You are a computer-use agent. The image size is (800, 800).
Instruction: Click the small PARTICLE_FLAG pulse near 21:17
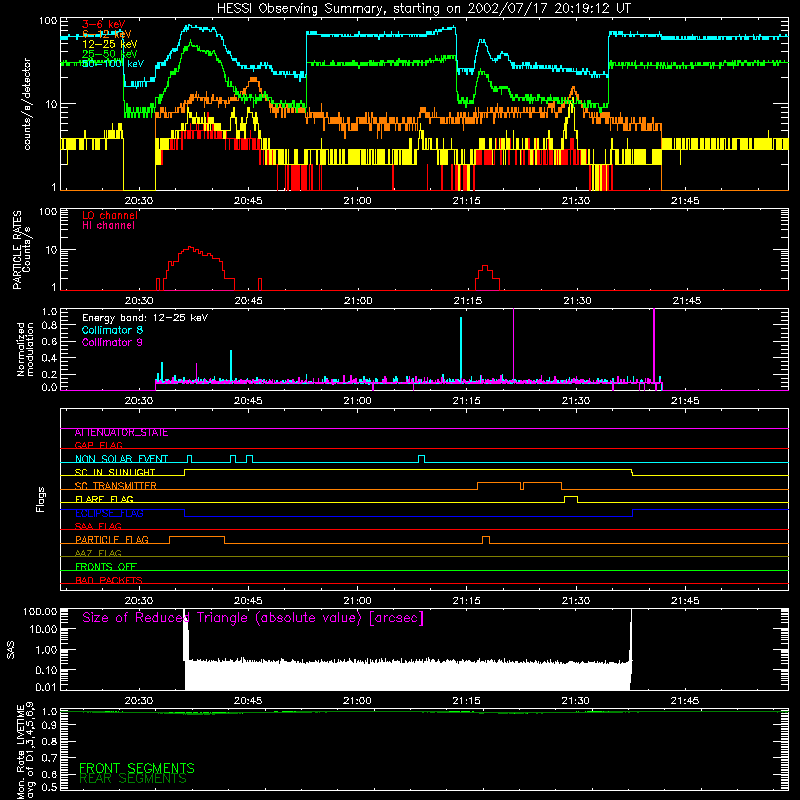pyautogui.click(x=486, y=540)
